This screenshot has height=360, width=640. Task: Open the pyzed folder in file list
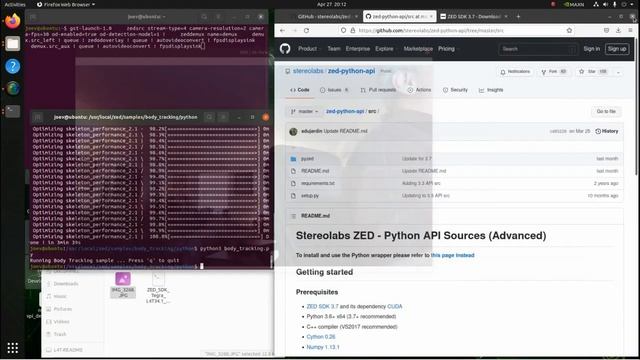click(x=307, y=159)
